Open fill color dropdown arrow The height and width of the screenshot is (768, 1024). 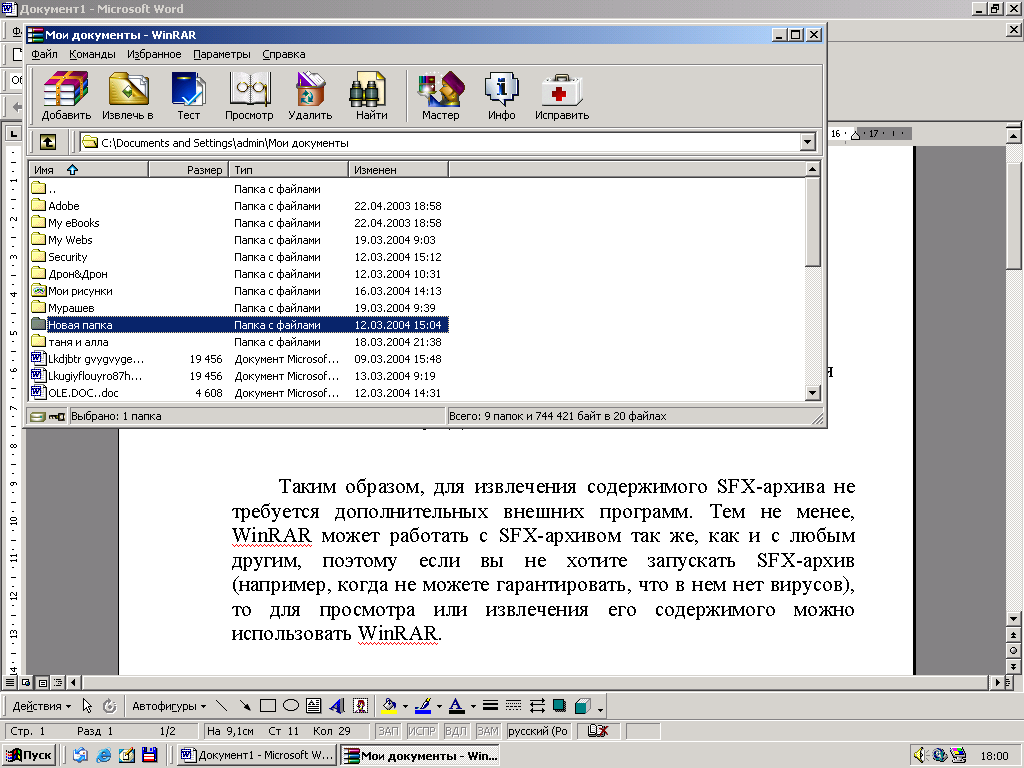pos(406,706)
